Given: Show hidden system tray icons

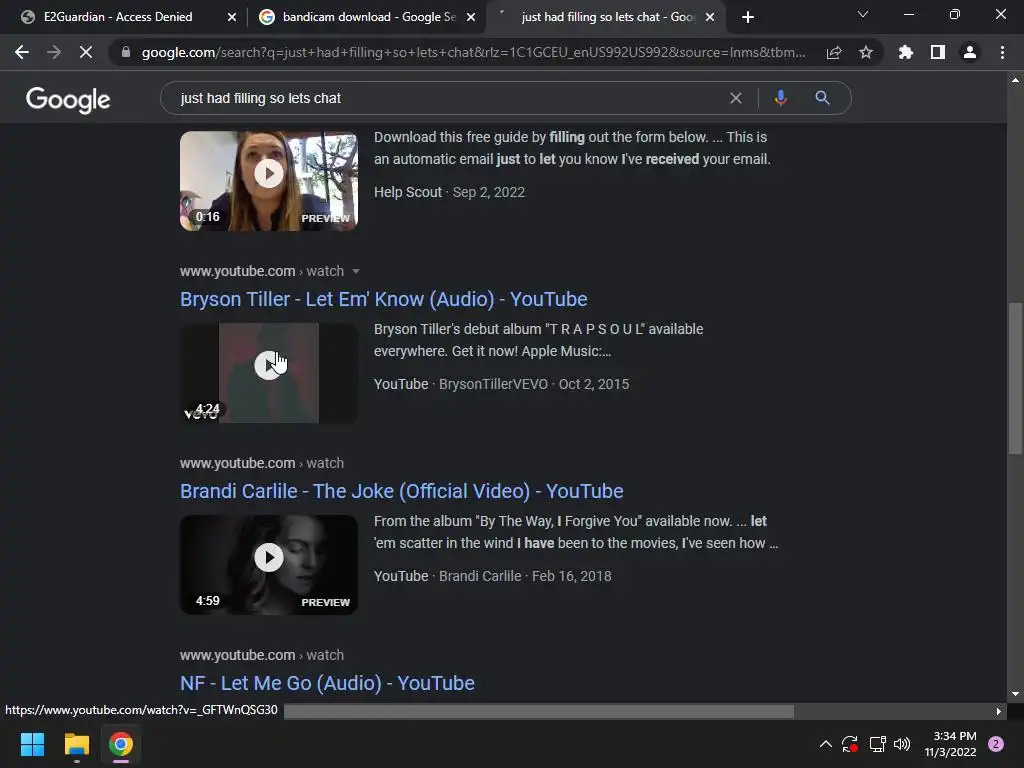Looking at the screenshot, I should (825, 744).
